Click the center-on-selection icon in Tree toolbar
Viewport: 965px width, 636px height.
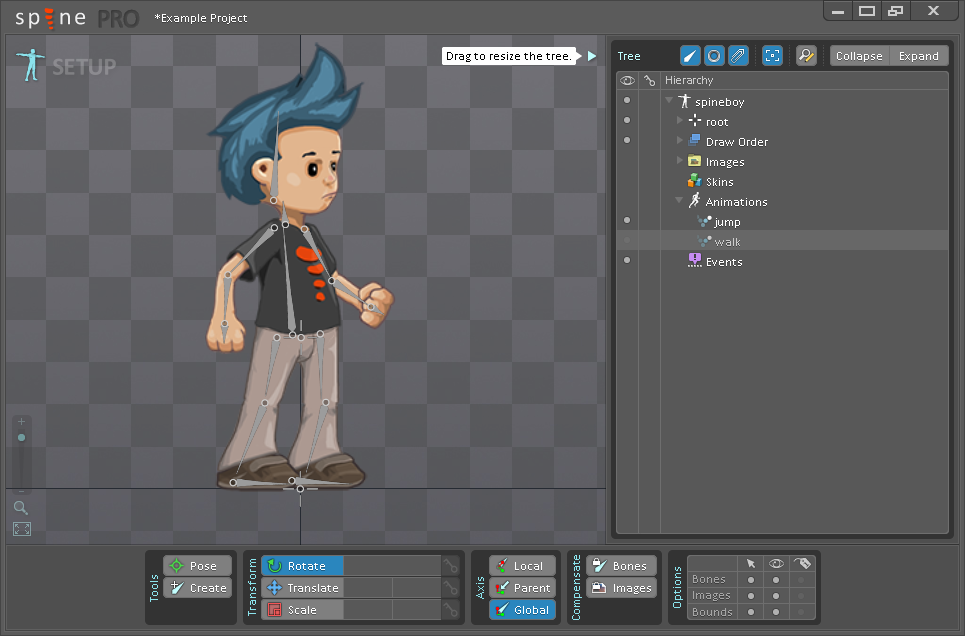[772, 56]
